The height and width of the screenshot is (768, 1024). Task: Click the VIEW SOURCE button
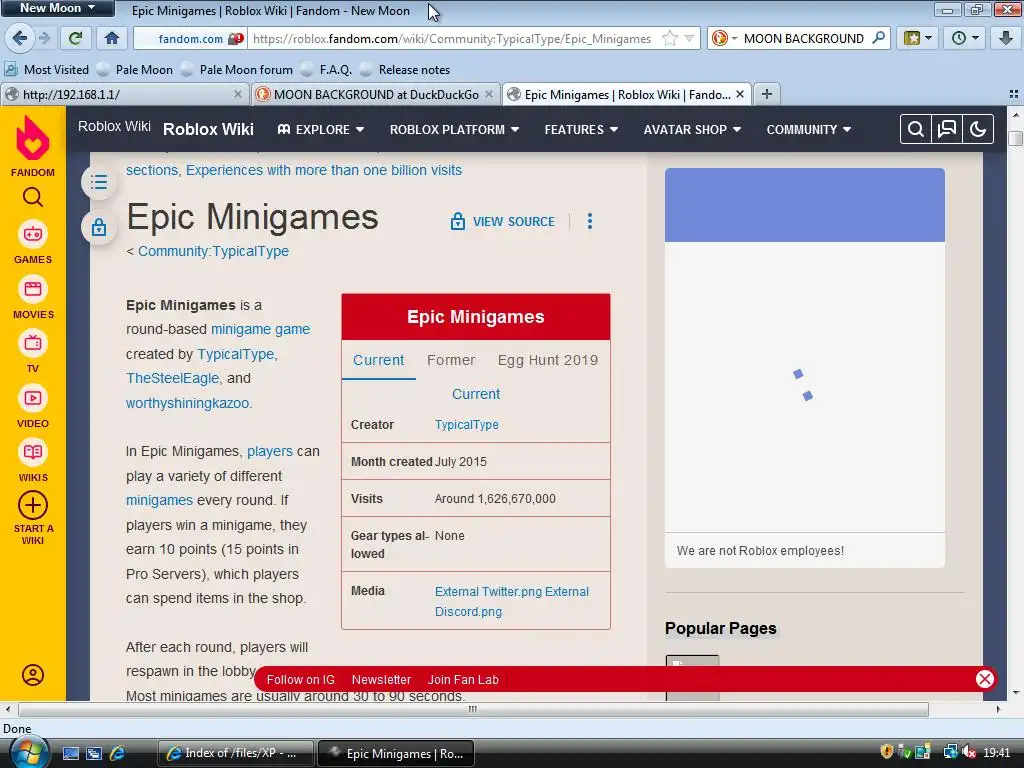point(503,221)
